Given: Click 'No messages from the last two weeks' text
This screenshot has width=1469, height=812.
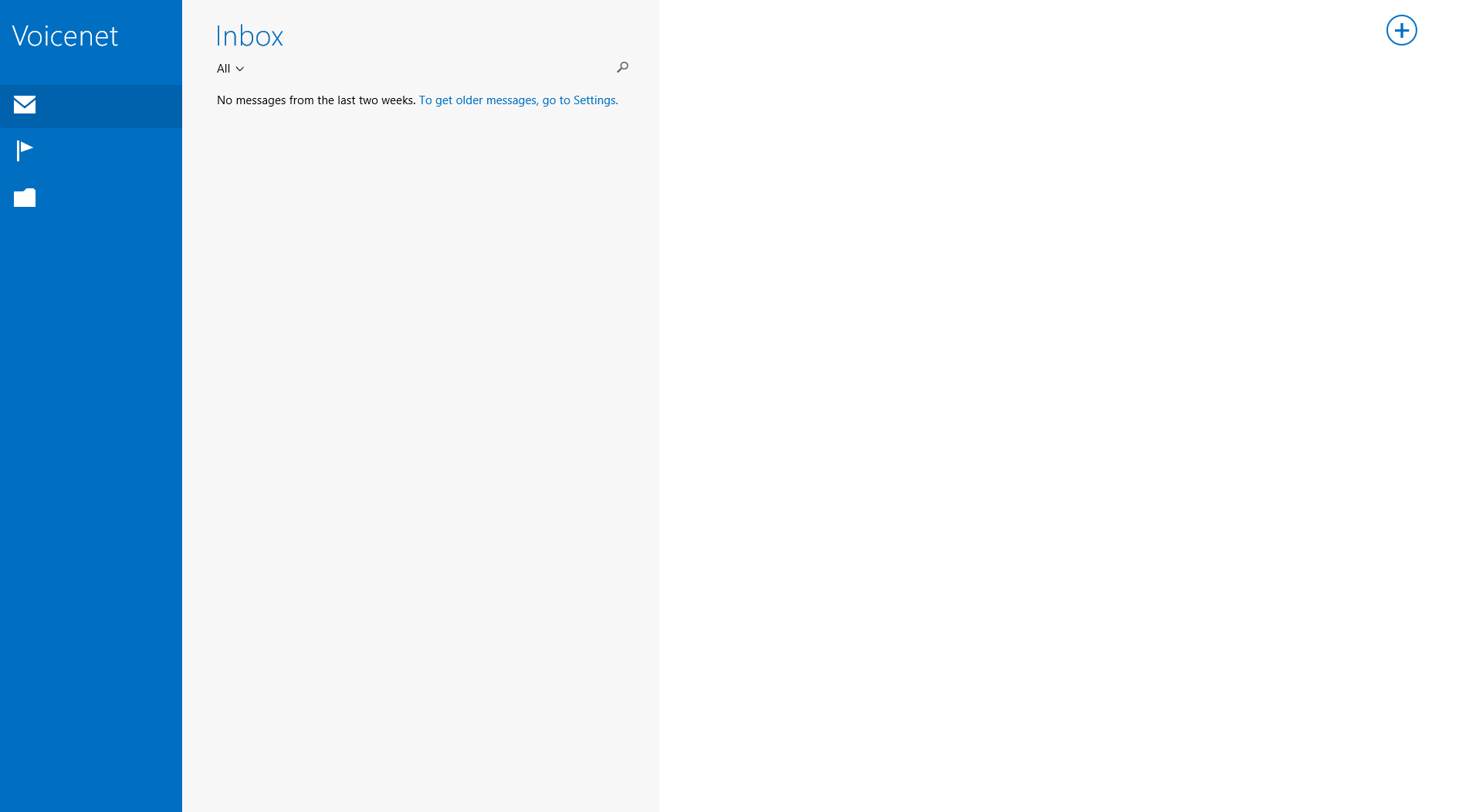Looking at the screenshot, I should (x=316, y=100).
